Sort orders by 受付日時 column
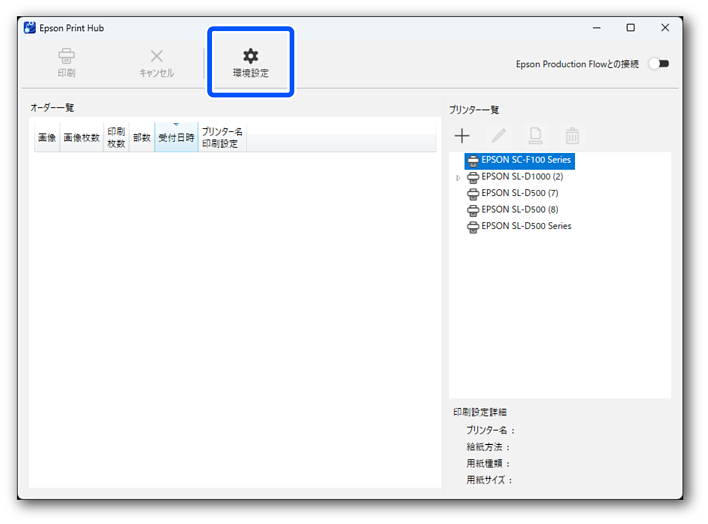708x524 pixels. [176, 138]
